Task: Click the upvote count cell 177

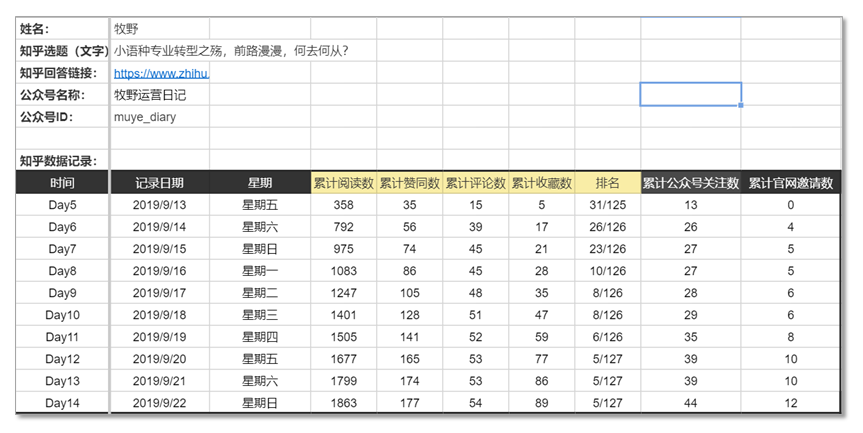Action: point(409,403)
